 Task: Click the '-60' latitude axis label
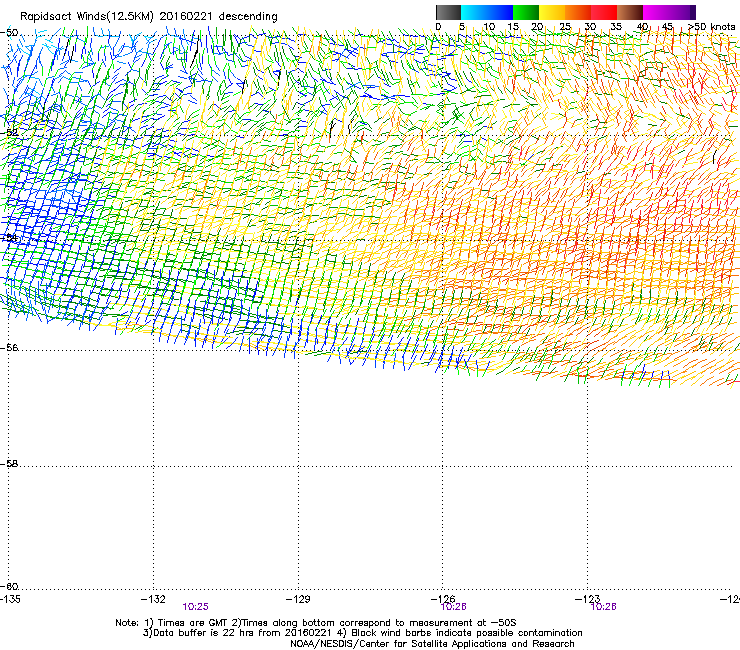9,587
